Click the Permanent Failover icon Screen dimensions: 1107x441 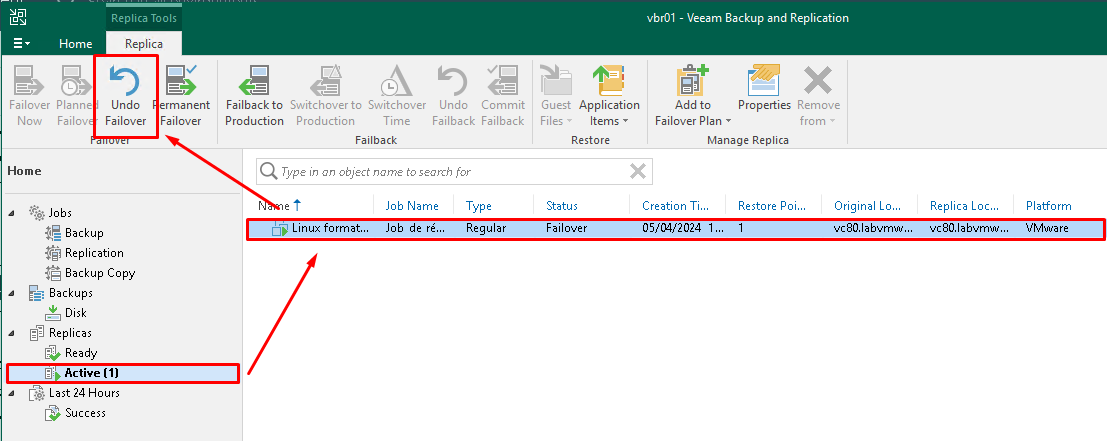(x=181, y=80)
